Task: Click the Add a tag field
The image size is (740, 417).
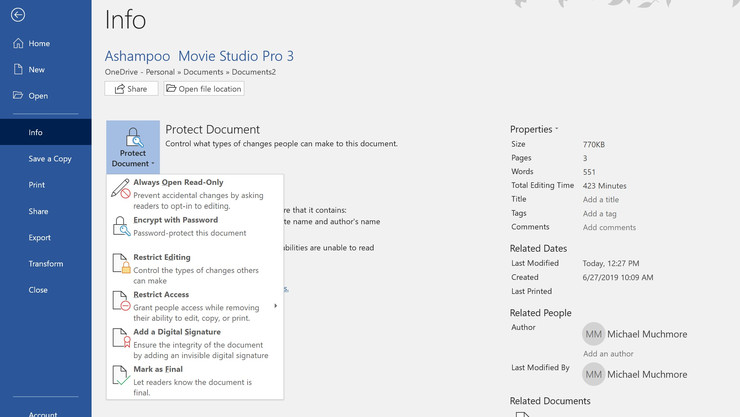Action: (x=600, y=213)
